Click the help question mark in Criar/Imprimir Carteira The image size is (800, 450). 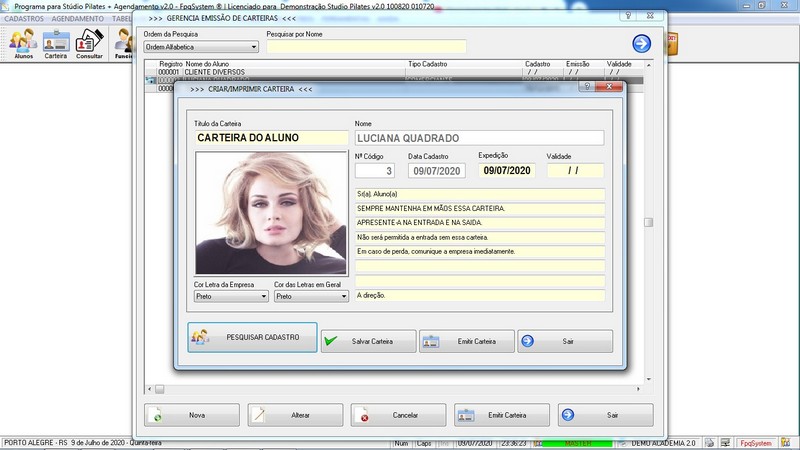pyautogui.click(x=587, y=87)
